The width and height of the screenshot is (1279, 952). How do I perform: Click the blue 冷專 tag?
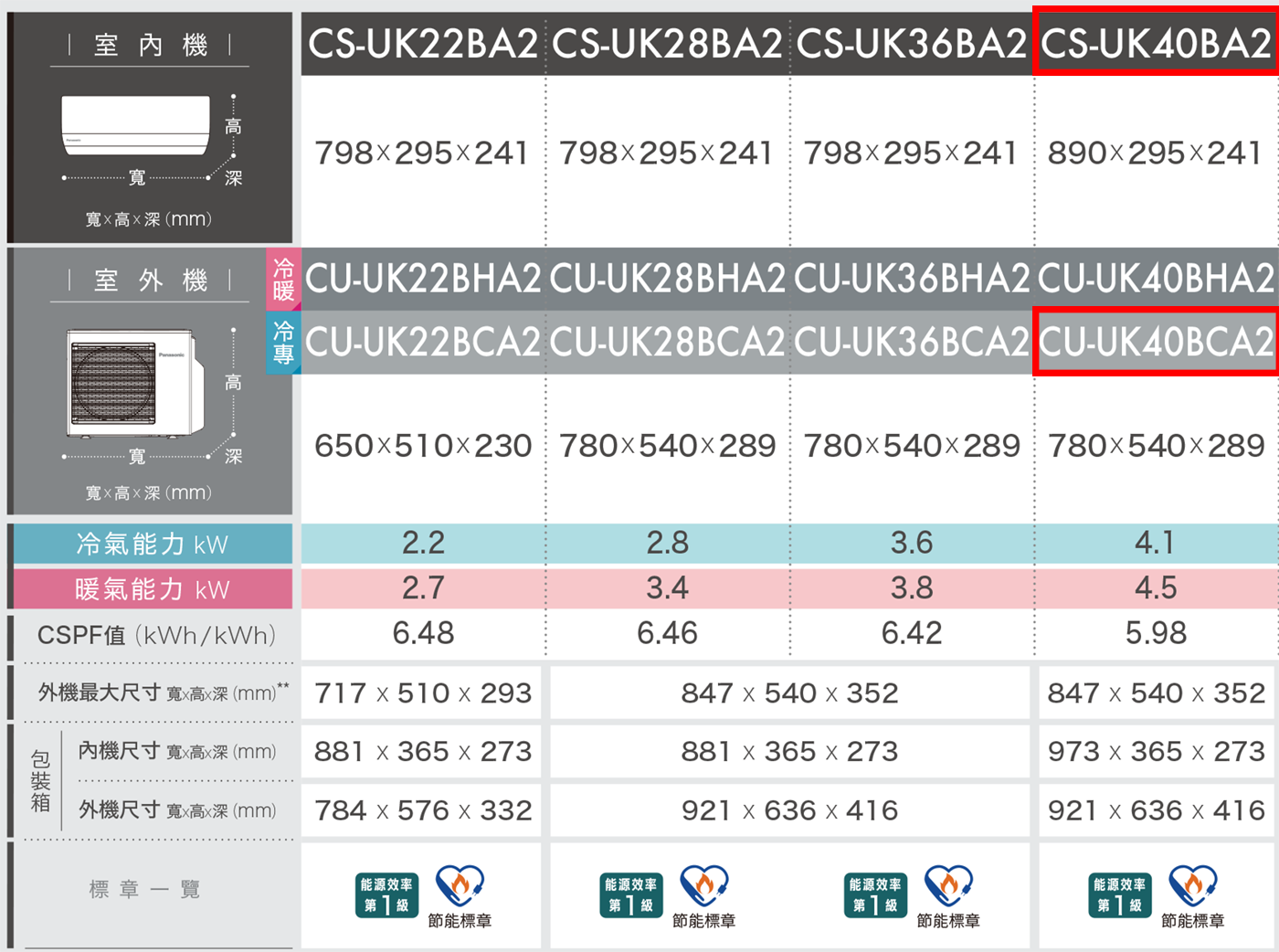[283, 343]
